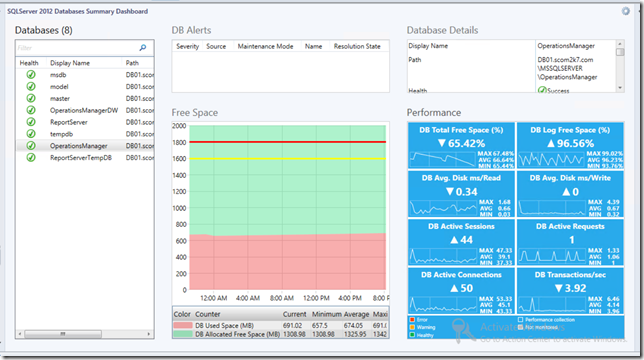Open the DB Log Free Space (%) tile
Image resolution: width=644 pixels, height=360 pixels.
[x=570, y=145]
